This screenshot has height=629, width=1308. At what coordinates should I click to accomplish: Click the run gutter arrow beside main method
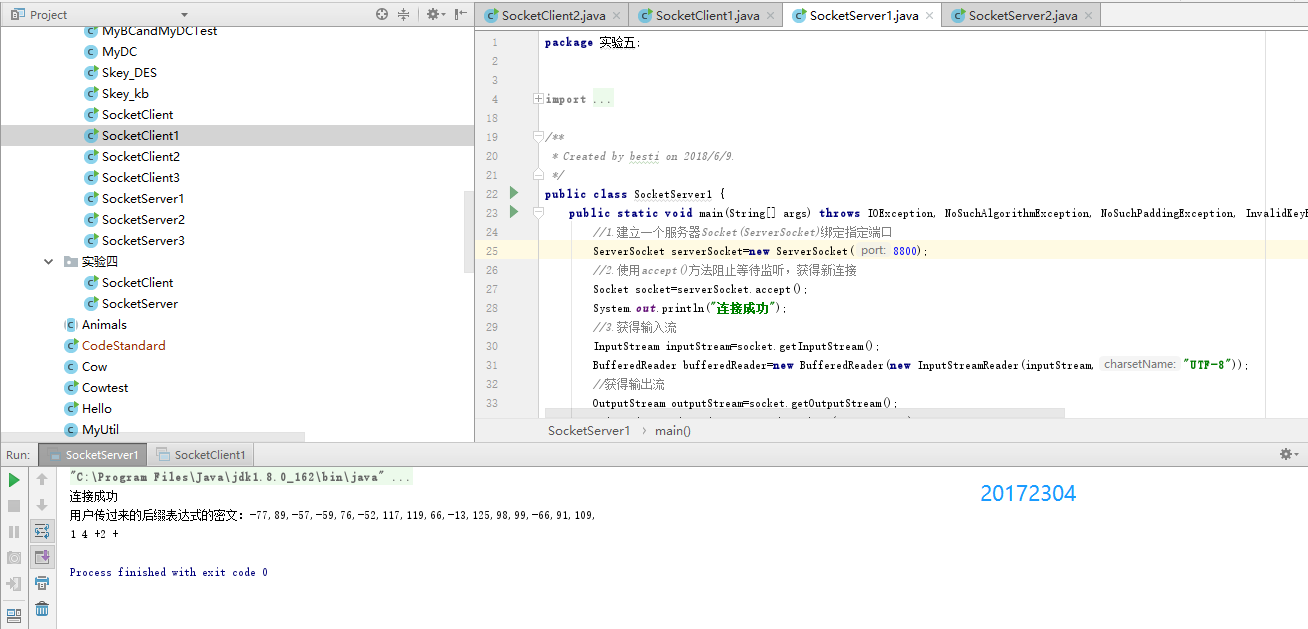point(514,212)
